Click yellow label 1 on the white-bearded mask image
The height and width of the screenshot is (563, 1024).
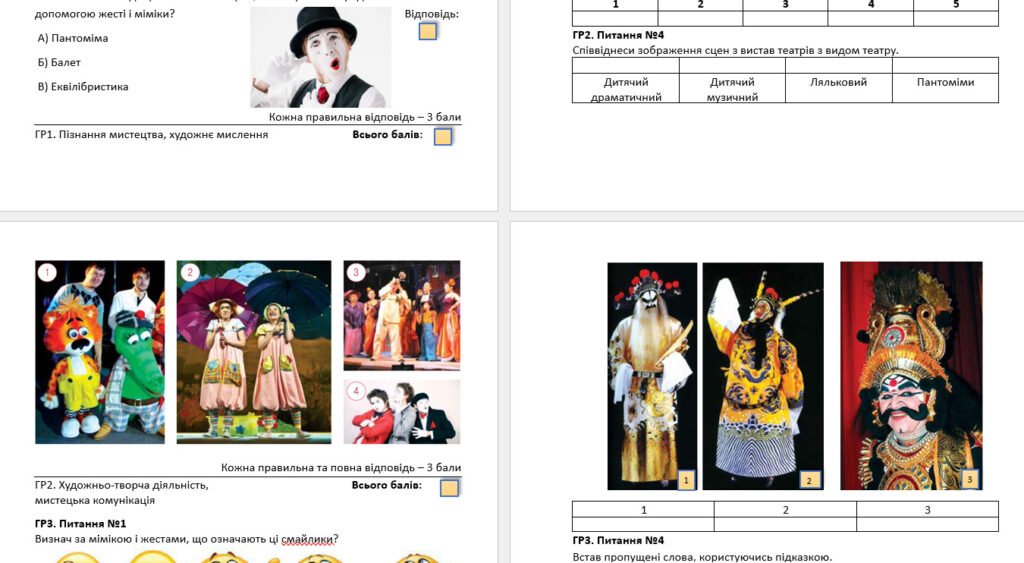point(686,480)
